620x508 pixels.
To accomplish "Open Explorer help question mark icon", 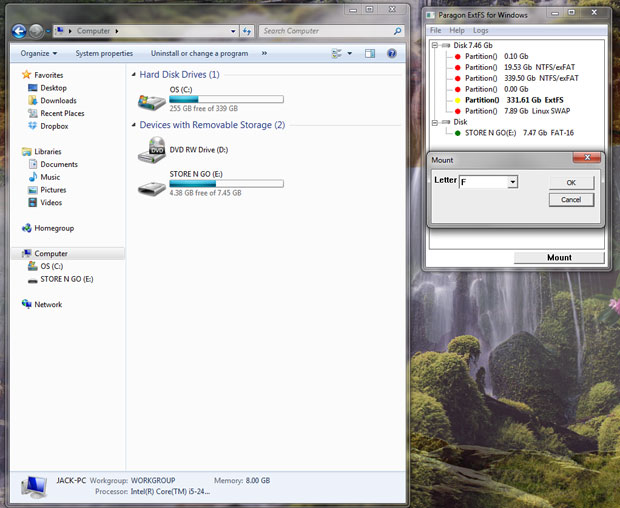I will coord(391,53).
